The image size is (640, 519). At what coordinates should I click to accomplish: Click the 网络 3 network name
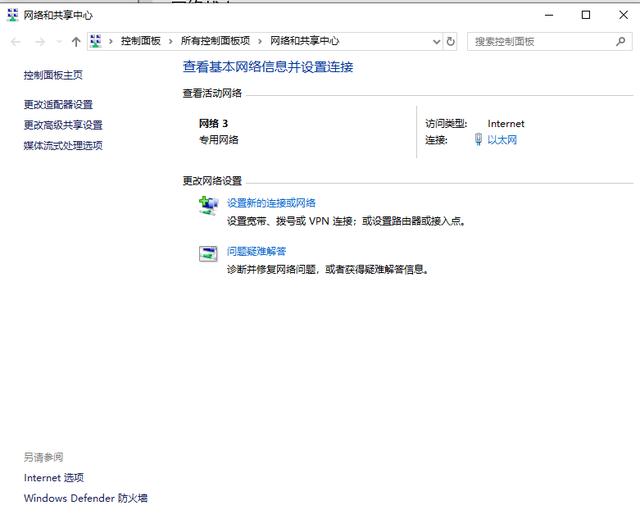213,123
